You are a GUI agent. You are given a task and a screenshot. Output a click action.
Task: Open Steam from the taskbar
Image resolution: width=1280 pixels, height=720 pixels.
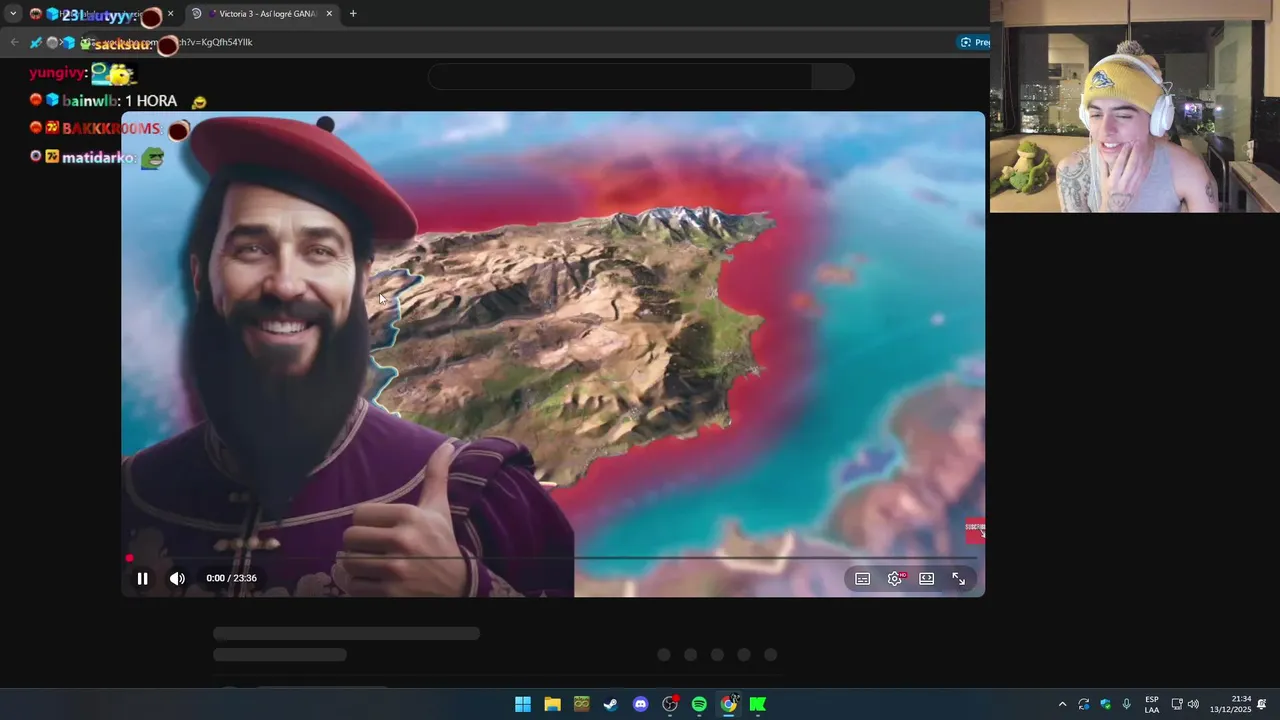click(611, 704)
